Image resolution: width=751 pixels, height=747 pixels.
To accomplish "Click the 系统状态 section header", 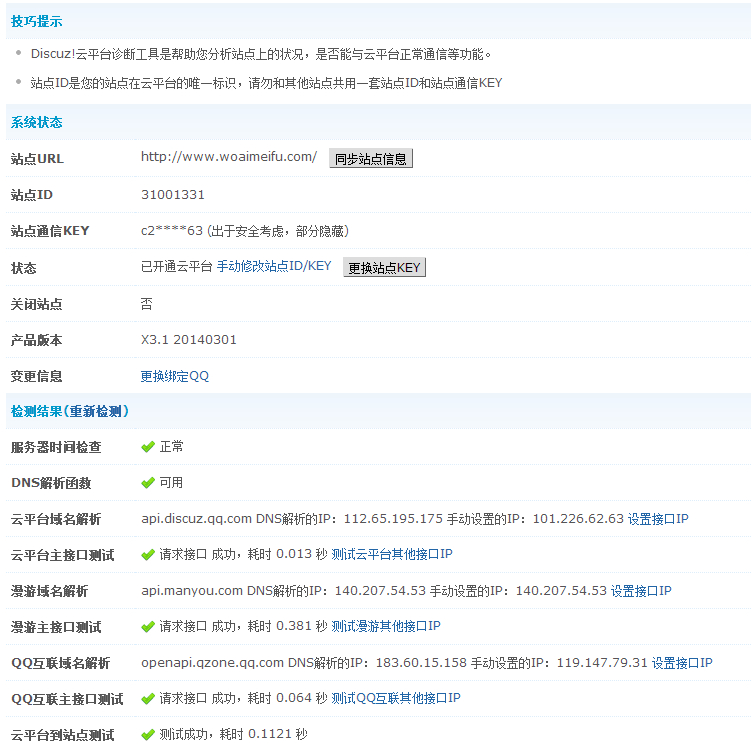I will tap(36, 123).
